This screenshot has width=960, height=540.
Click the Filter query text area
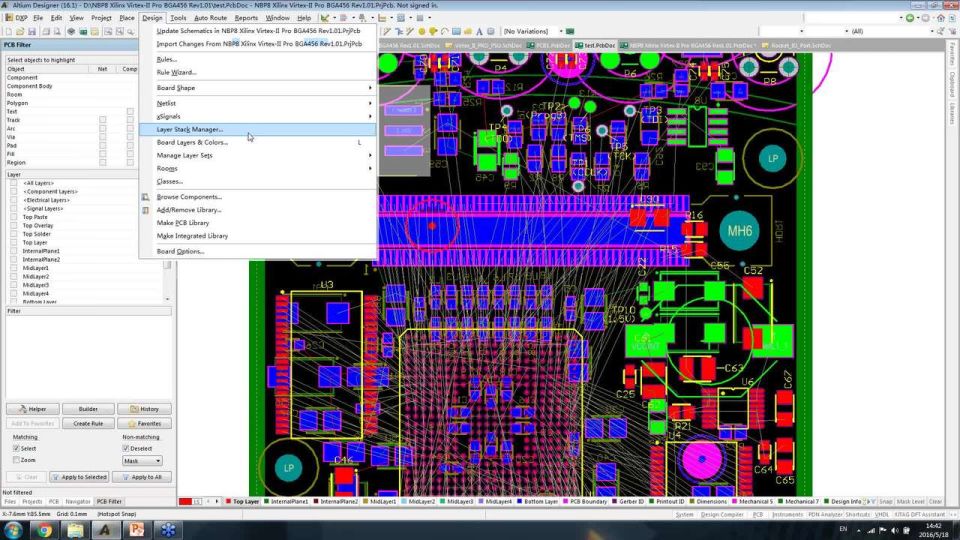(x=88, y=357)
